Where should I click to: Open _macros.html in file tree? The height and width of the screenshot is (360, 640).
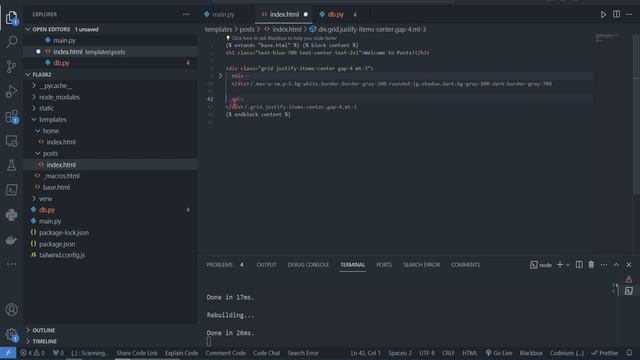click(62, 176)
